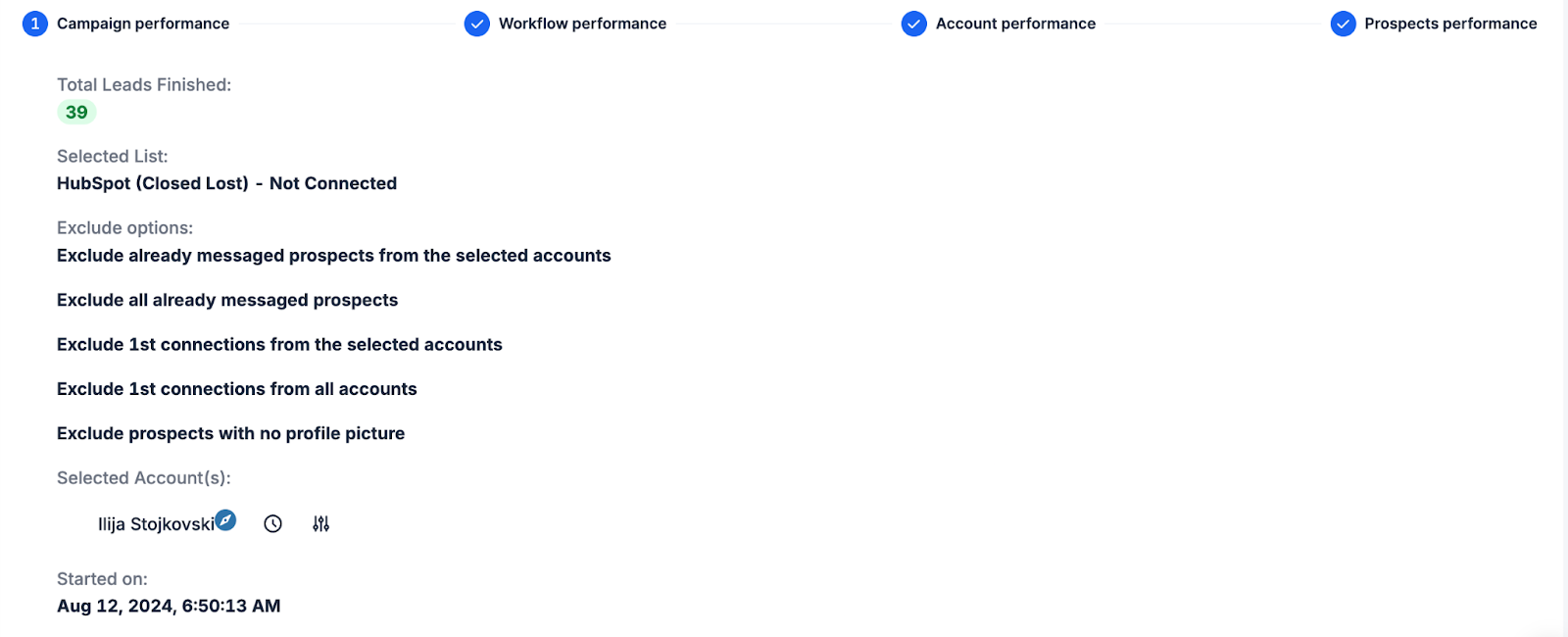Click Exclude already messaged prospects from selected accounts
This screenshot has height=637, width=1568.
(334, 256)
